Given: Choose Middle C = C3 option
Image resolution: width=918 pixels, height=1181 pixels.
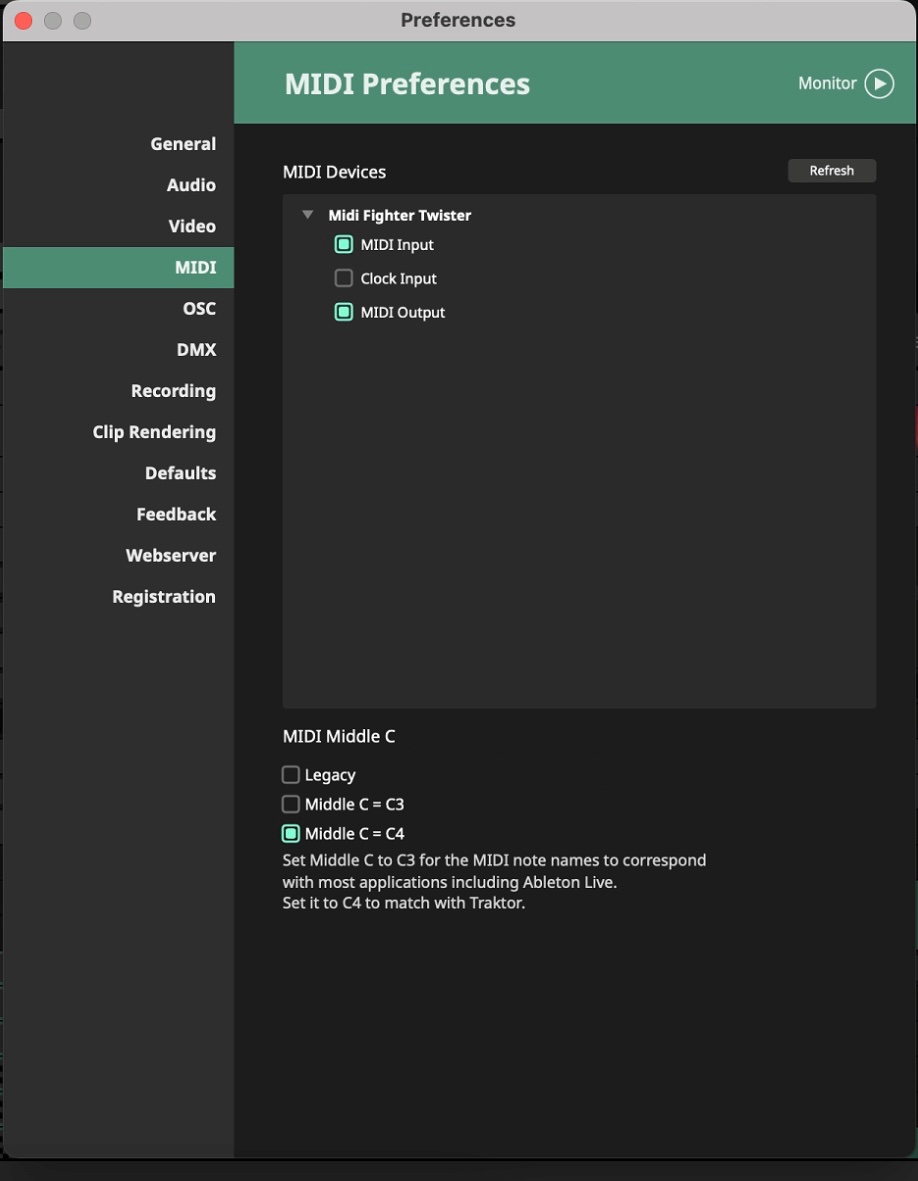Looking at the screenshot, I should point(291,804).
